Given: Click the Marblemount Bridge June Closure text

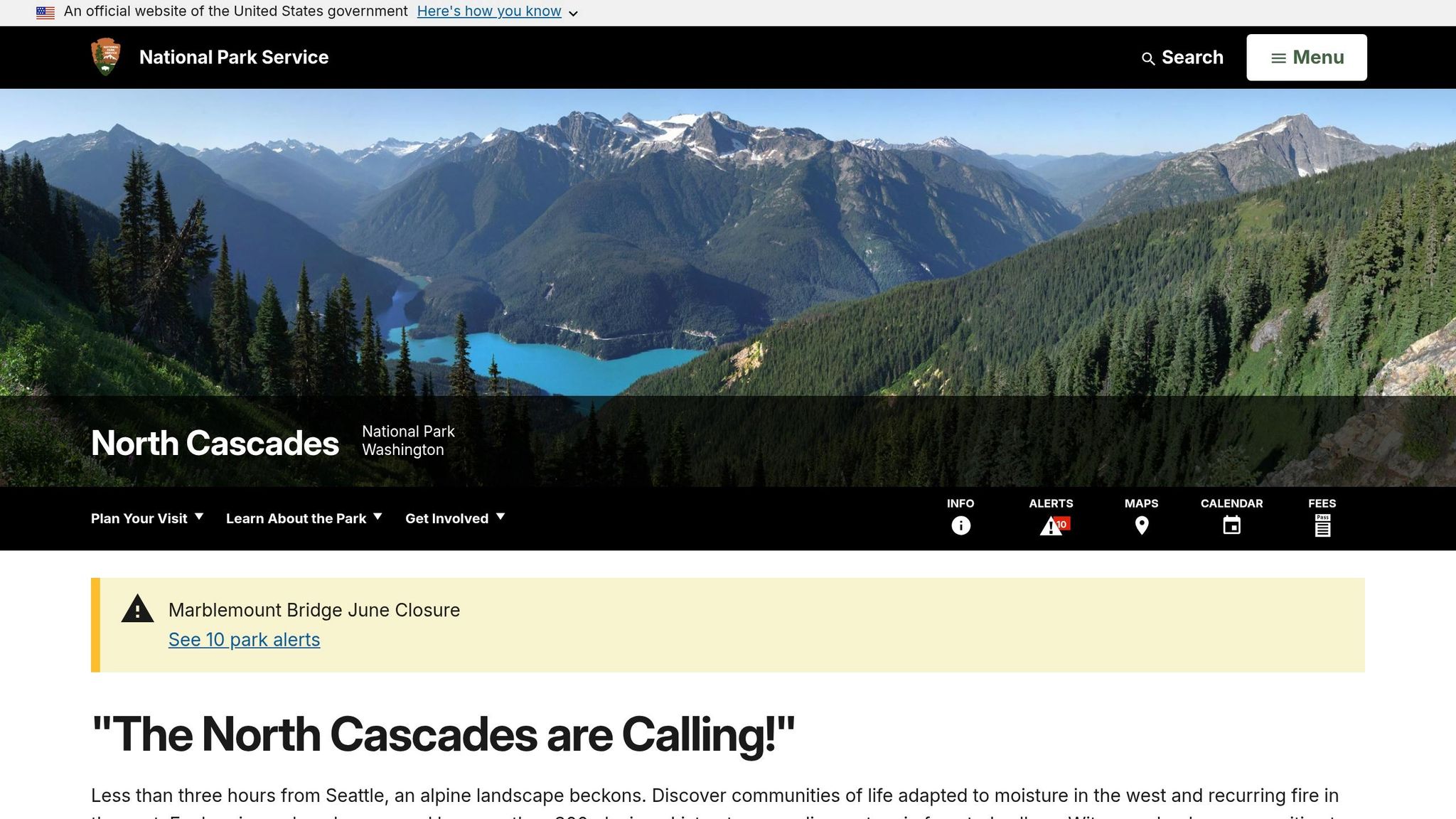Looking at the screenshot, I should coord(314,610).
